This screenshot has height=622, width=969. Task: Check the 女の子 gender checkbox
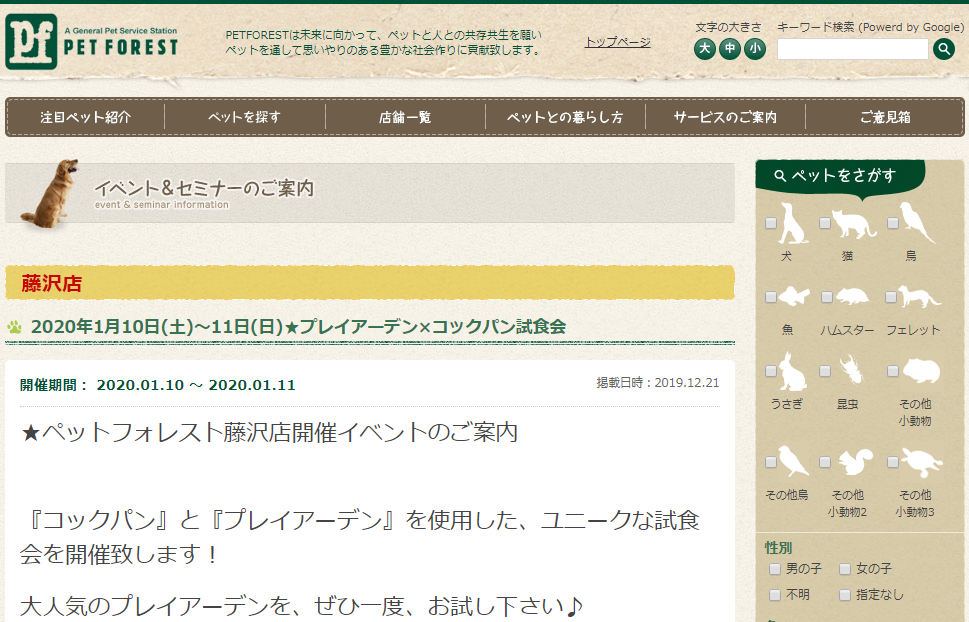tap(845, 569)
